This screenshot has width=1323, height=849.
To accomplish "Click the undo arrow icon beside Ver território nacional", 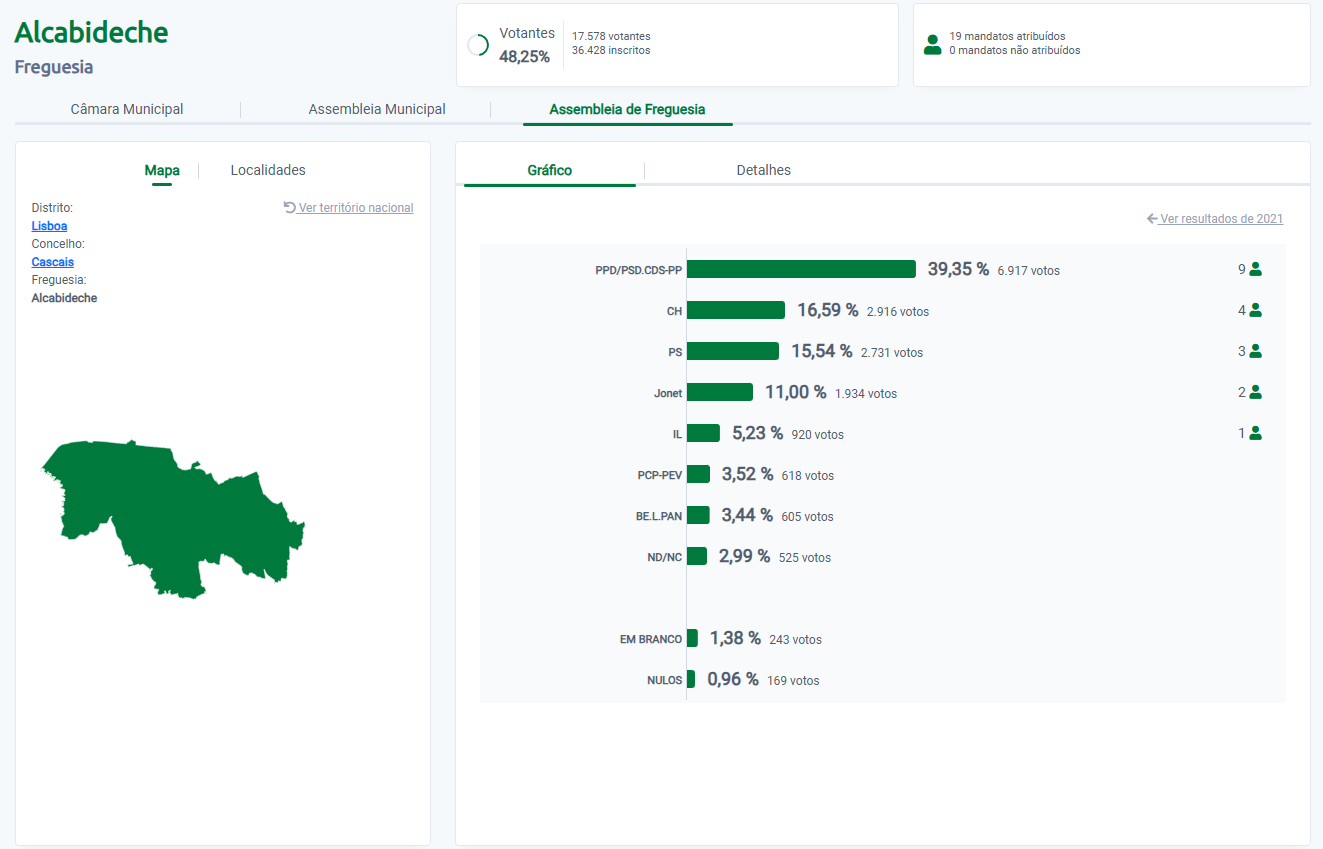I will click(x=290, y=207).
